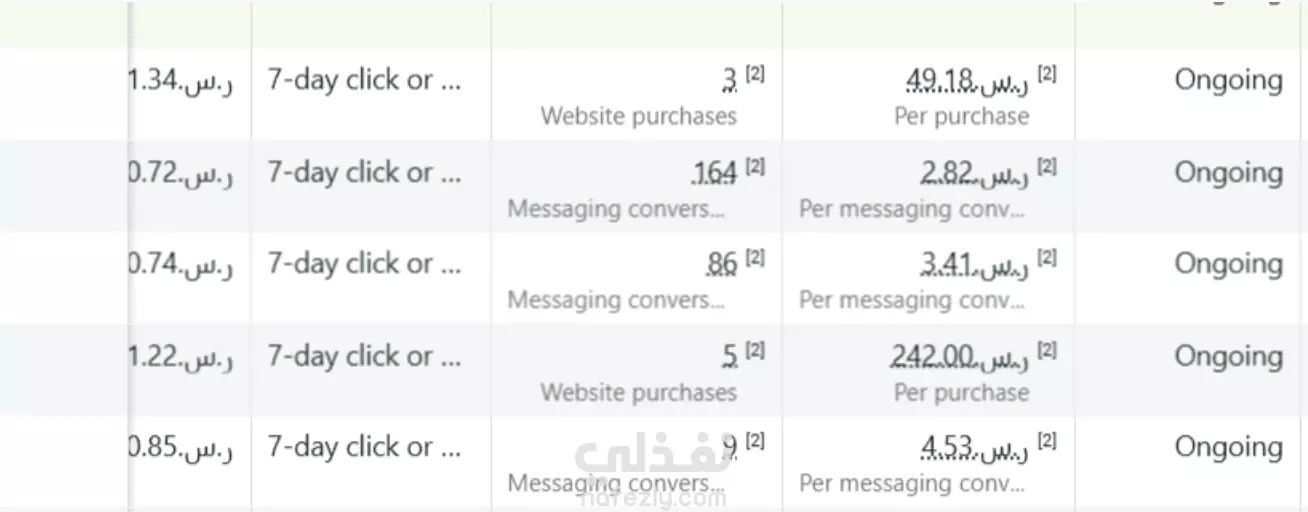The image size is (1308, 512).
Task: Open footnote [2] next to 5 website purchases
Action: [756, 350]
